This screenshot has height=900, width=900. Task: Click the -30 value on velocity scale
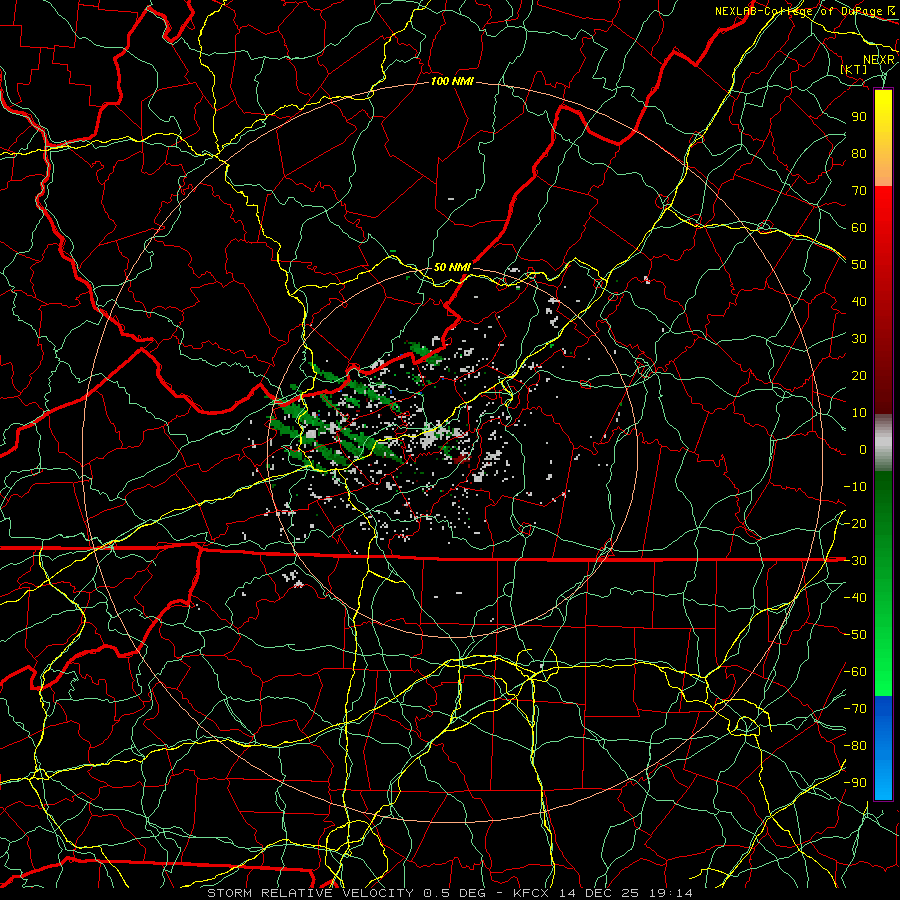click(855, 561)
